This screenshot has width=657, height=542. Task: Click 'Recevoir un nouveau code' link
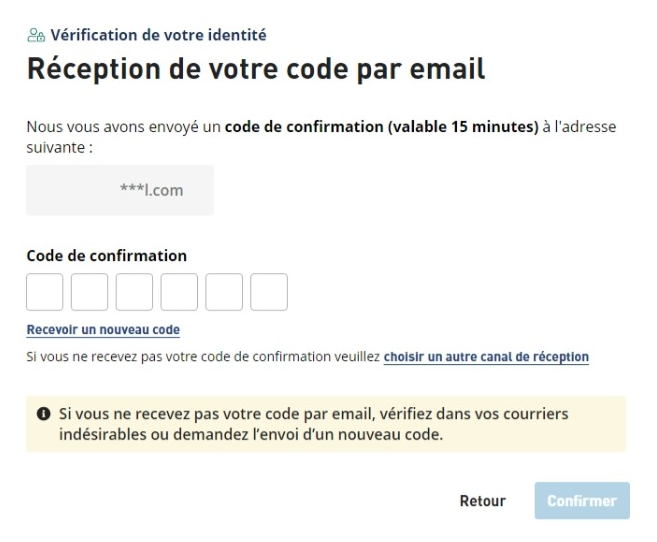[x=103, y=330]
